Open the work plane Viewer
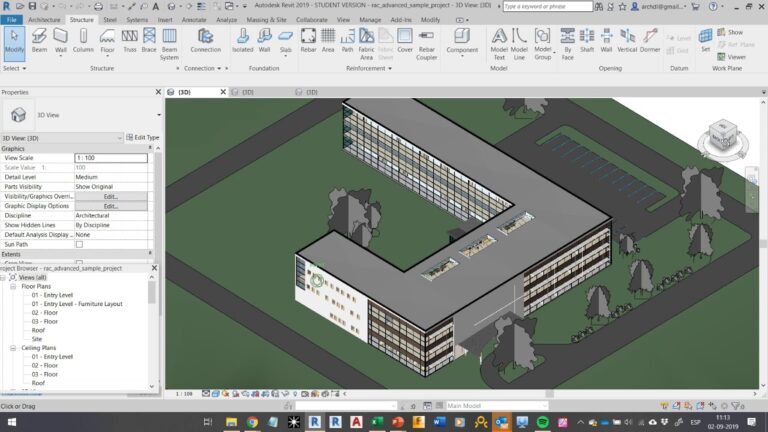 pyautogui.click(x=731, y=57)
